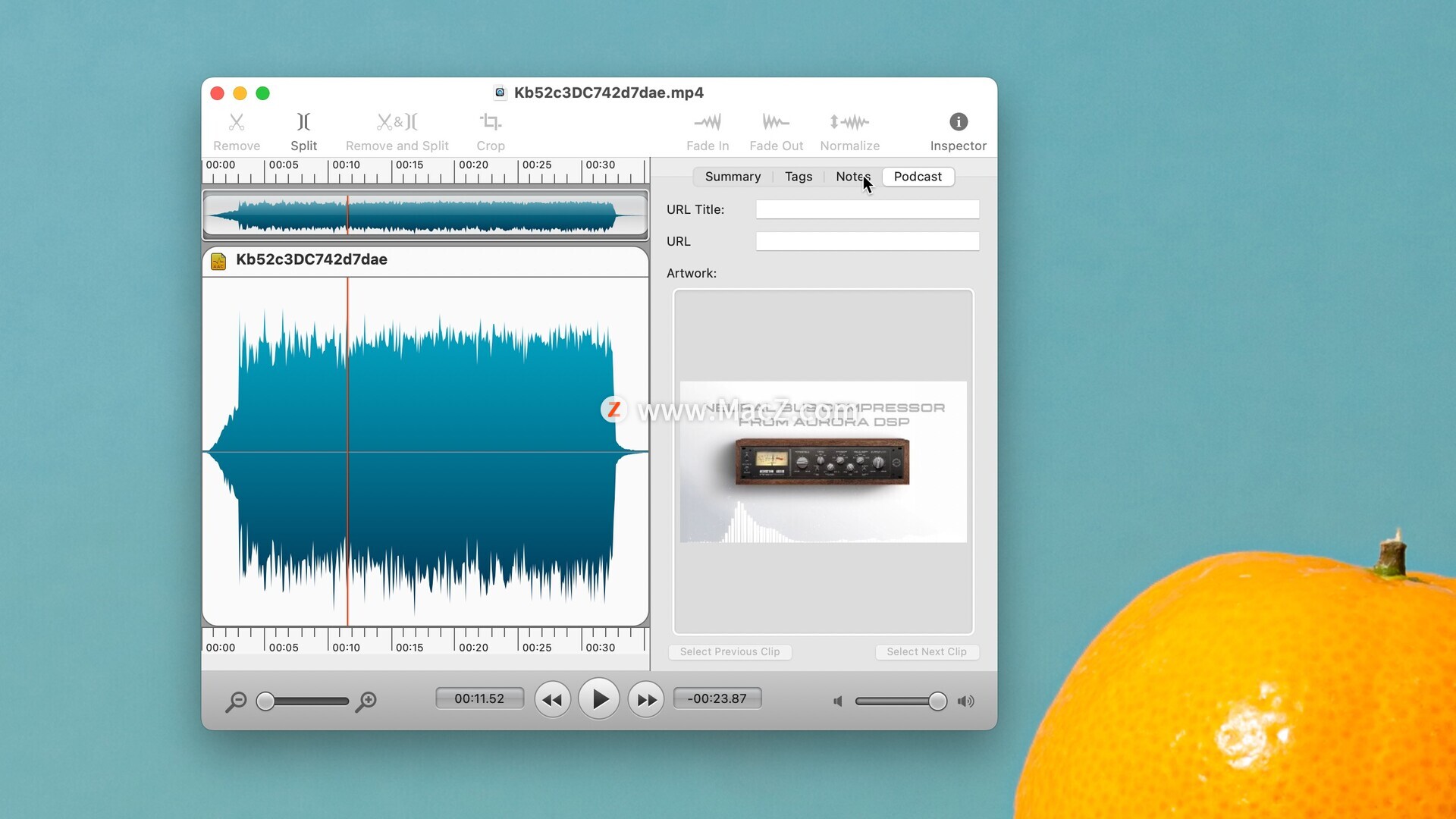
Task: Apply Fade Out effect
Action: pyautogui.click(x=776, y=131)
